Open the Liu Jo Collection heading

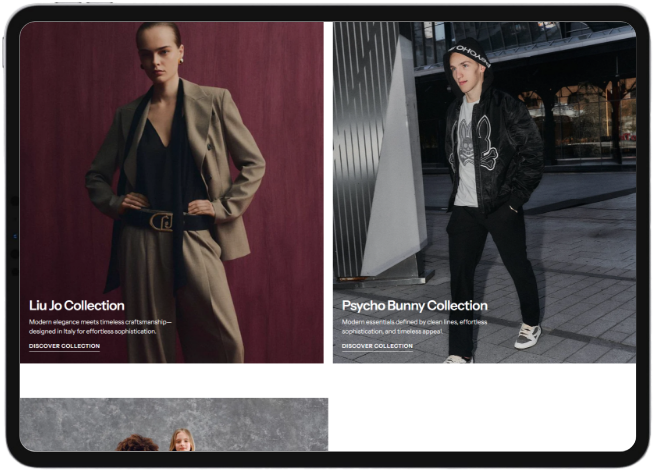tap(77, 305)
